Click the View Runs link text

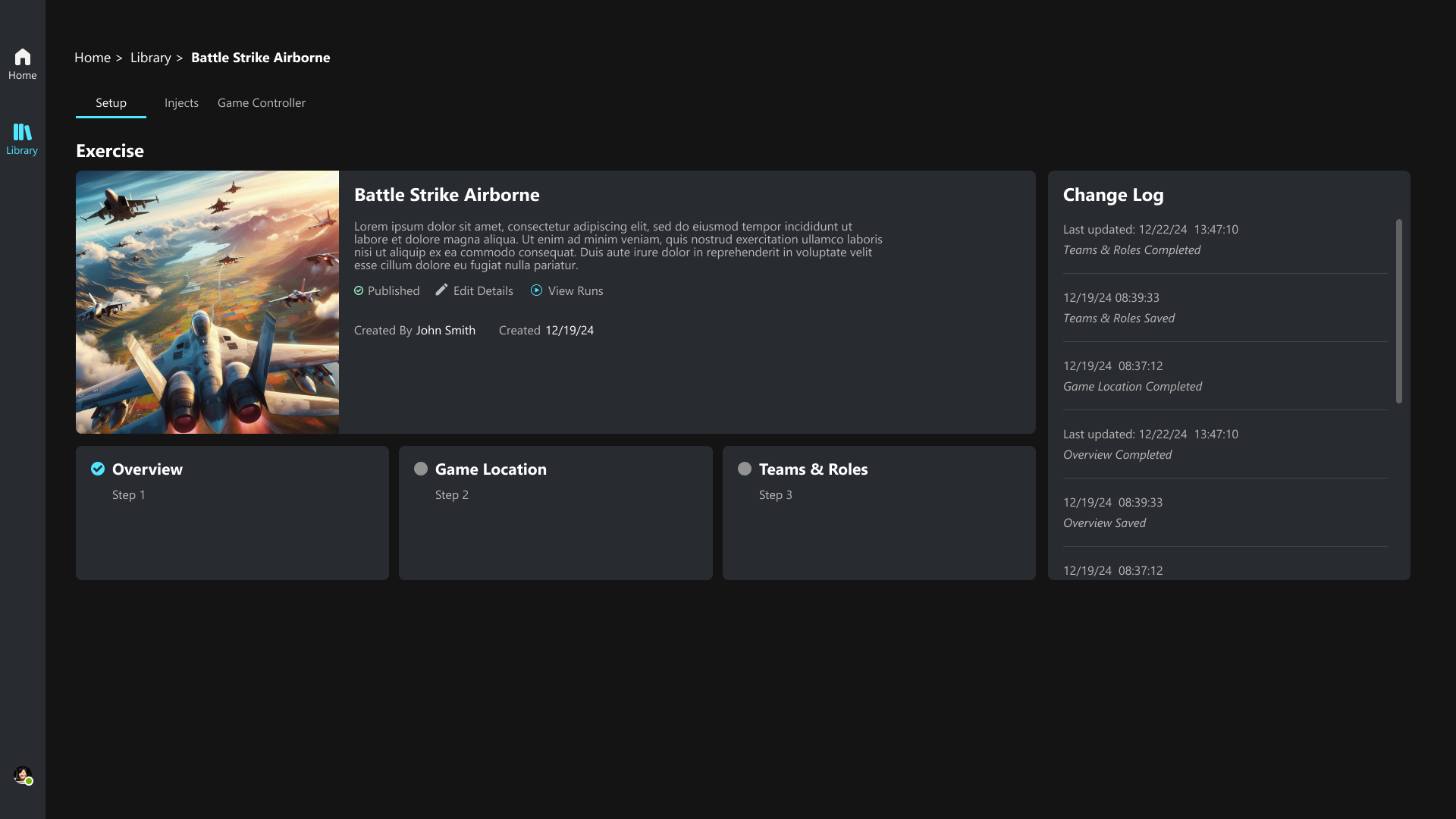576,291
